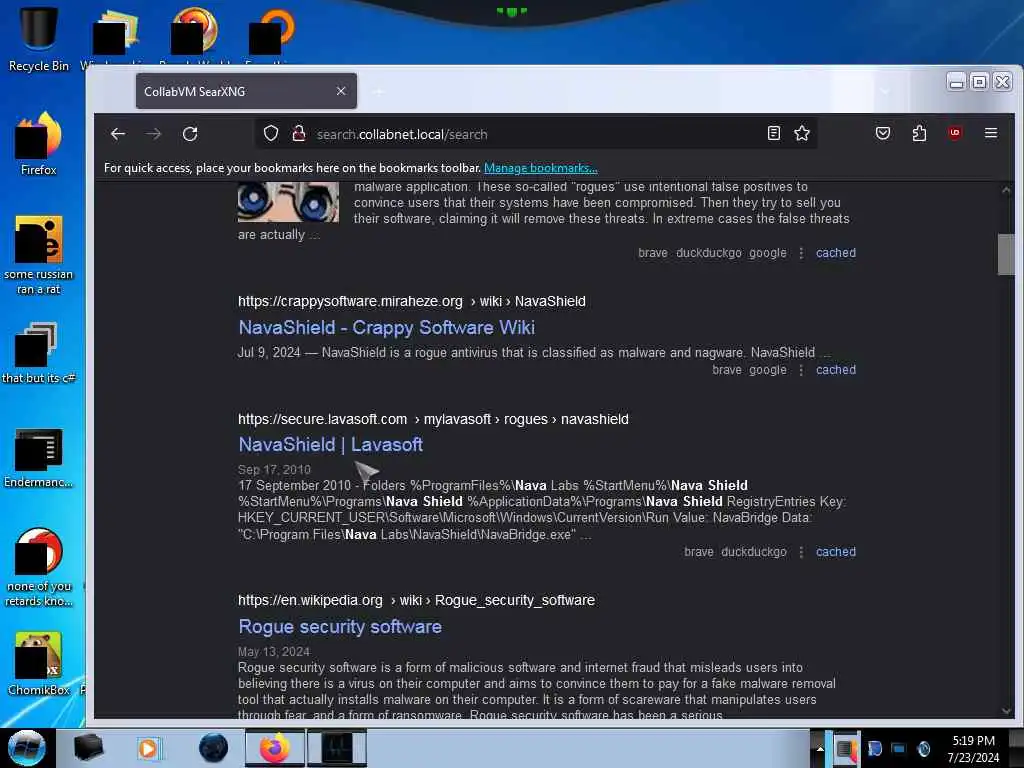Click the red uBlock Origin extension icon

[955, 133]
